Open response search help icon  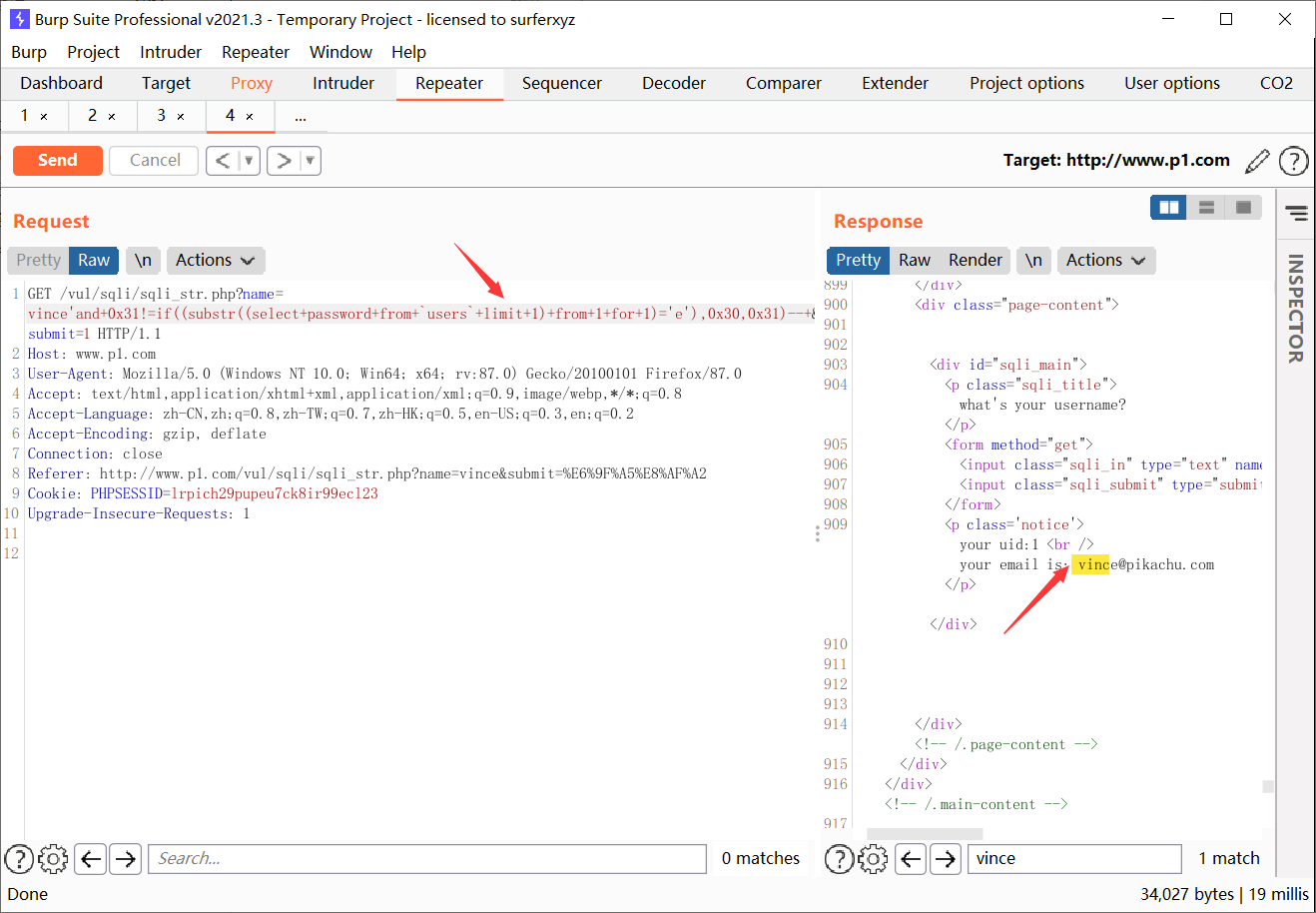[839, 858]
